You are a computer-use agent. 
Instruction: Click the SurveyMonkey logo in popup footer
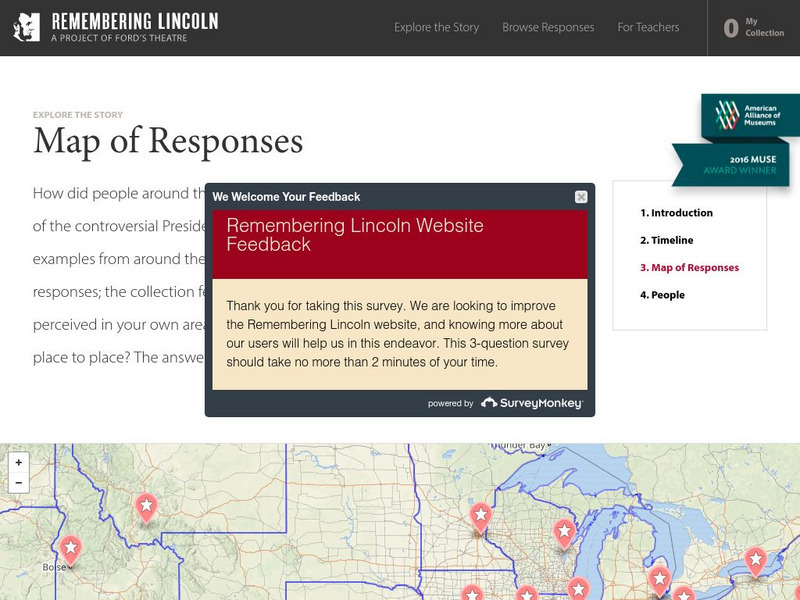(x=532, y=403)
